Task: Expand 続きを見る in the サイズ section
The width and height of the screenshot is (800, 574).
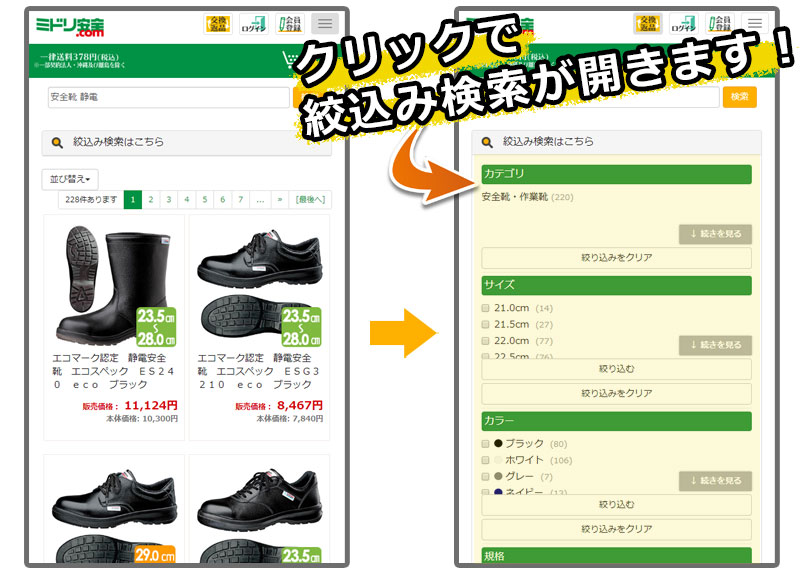Action: [714, 344]
